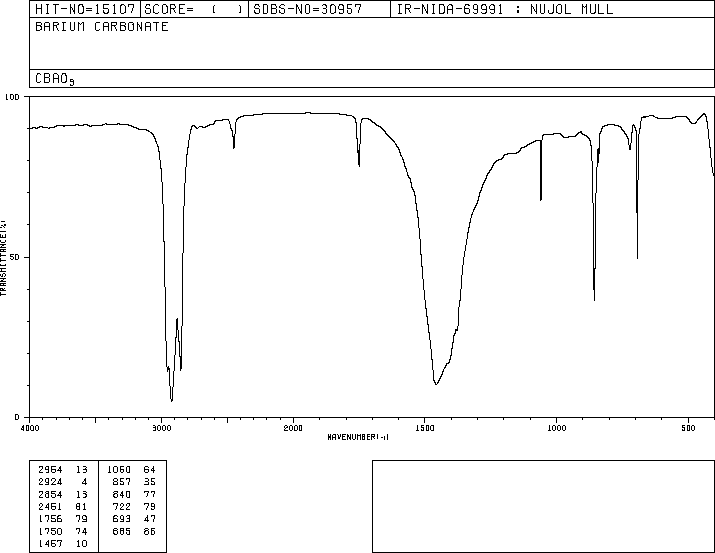
Task: Click peak table entry 2964
Action: (50, 470)
